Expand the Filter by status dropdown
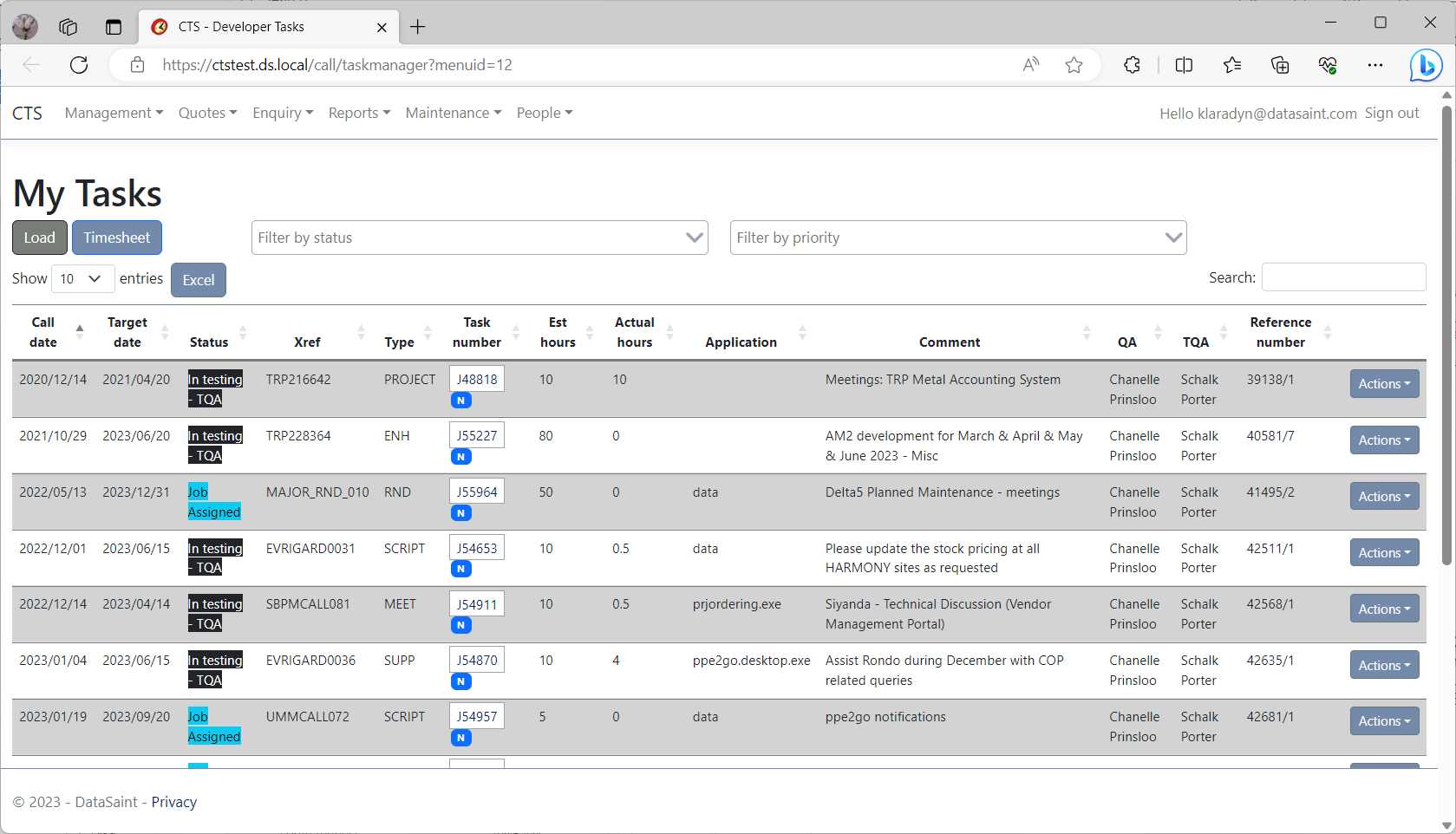 coord(480,238)
